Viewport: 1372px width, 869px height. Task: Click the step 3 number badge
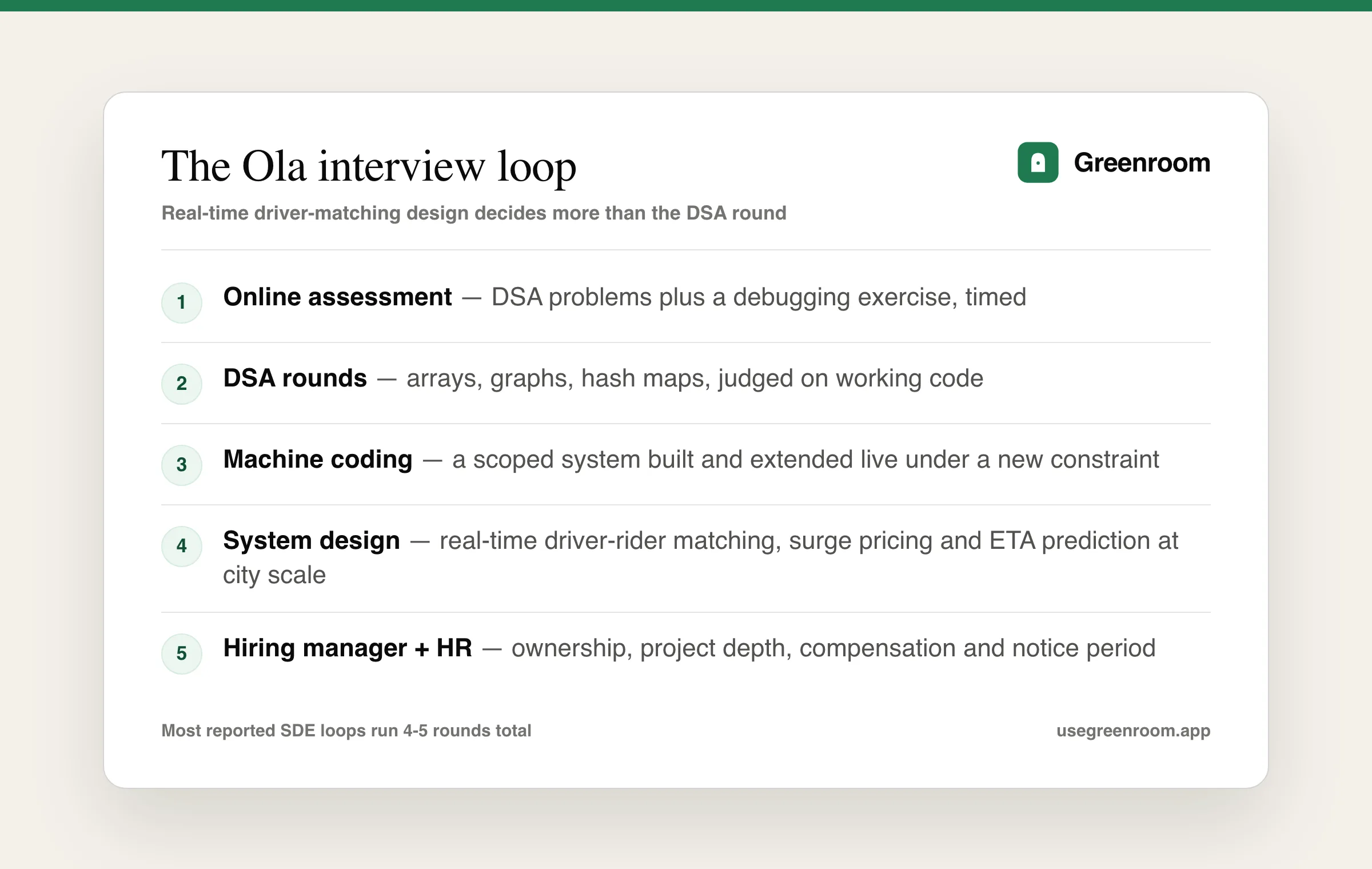[182, 465]
